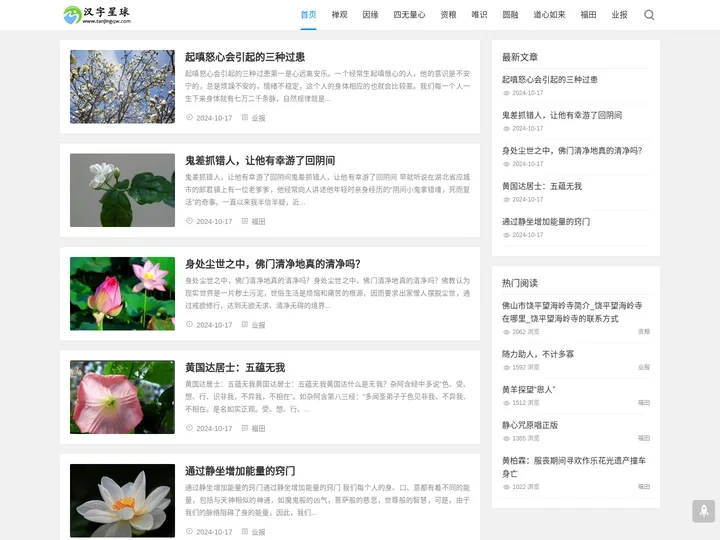Open popular post 随力助人，不计多寡
Viewport: 720px width, 540px height.
pos(538,354)
